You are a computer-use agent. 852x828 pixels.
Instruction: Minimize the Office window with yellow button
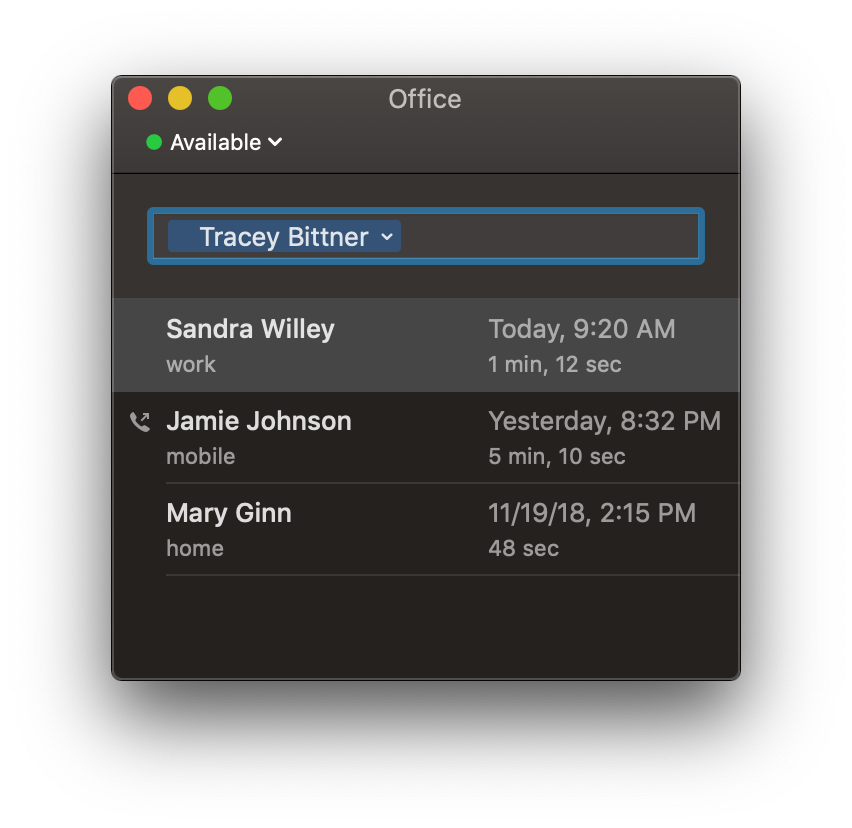(x=180, y=98)
